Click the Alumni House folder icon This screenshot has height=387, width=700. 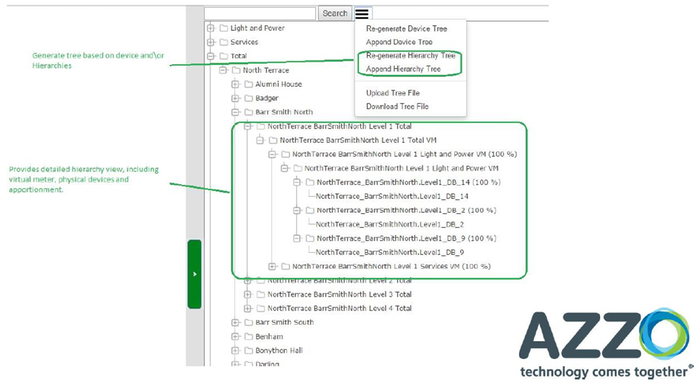point(249,84)
